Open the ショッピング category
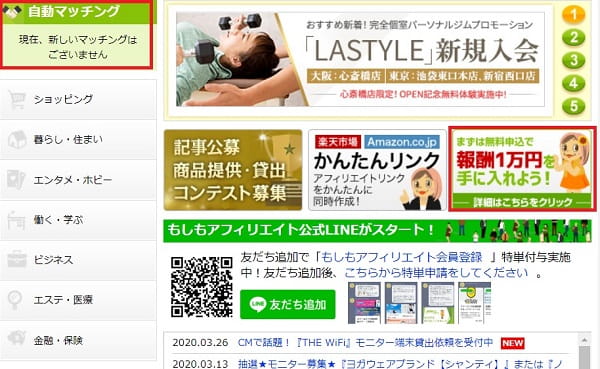 78,100
